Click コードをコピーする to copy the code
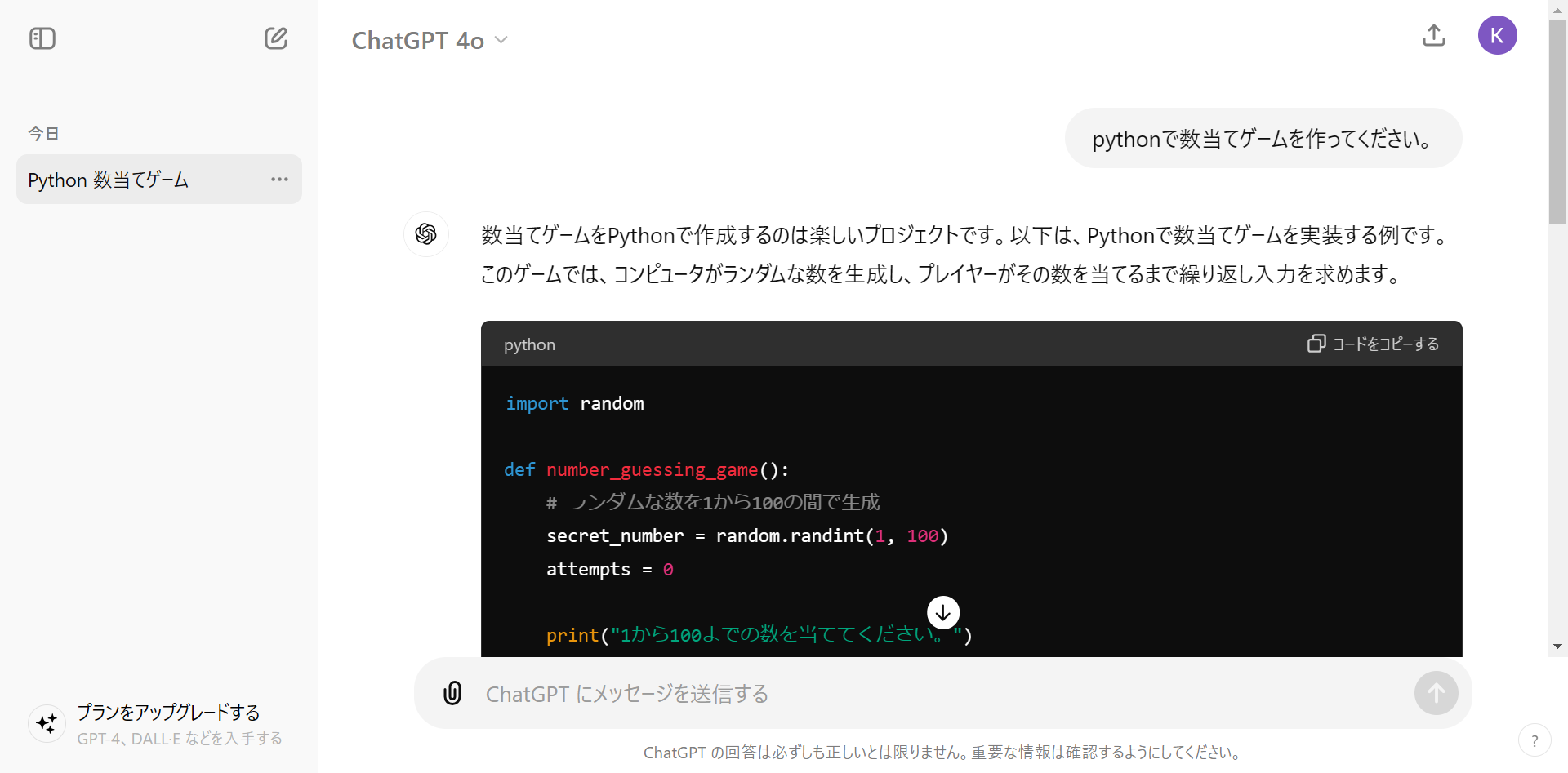 point(1373,344)
